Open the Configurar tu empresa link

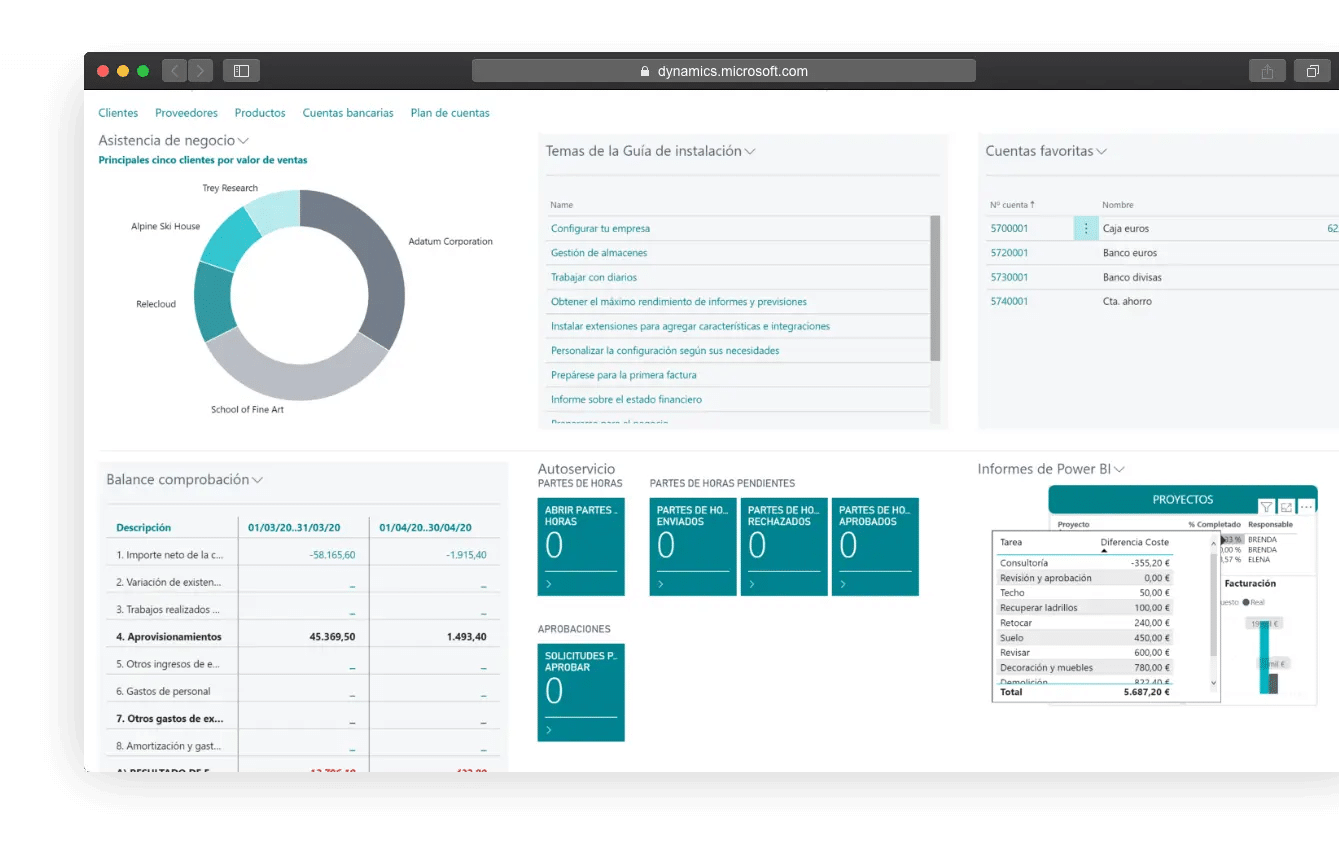point(600,229)
